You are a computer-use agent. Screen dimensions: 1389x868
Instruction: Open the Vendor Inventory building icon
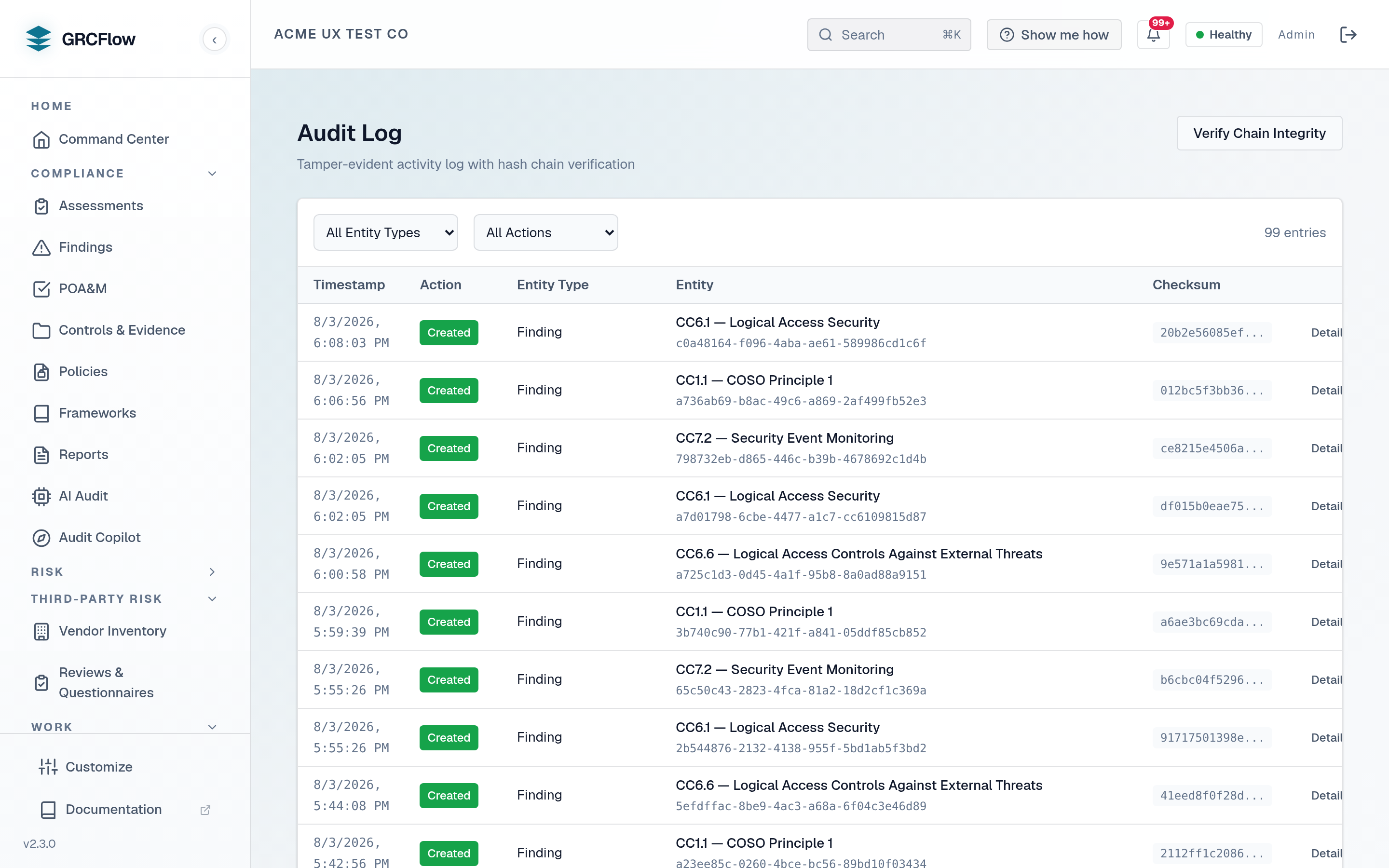(41, 632)
